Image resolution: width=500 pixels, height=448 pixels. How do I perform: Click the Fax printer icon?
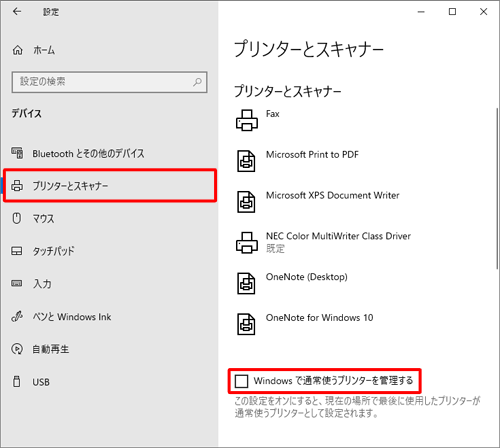click(x=247, y=120)
